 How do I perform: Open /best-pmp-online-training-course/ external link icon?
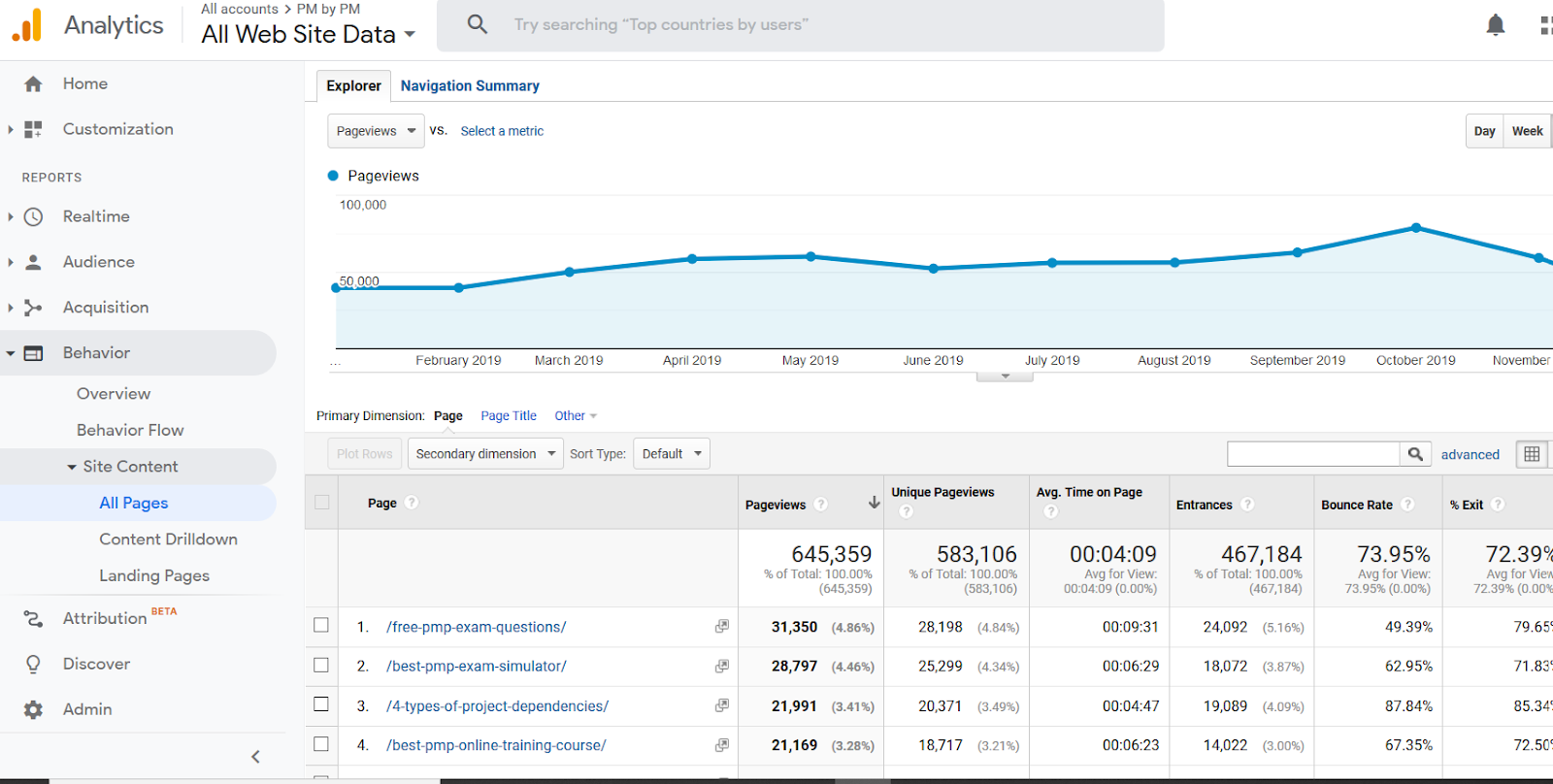tap(721, 745)
